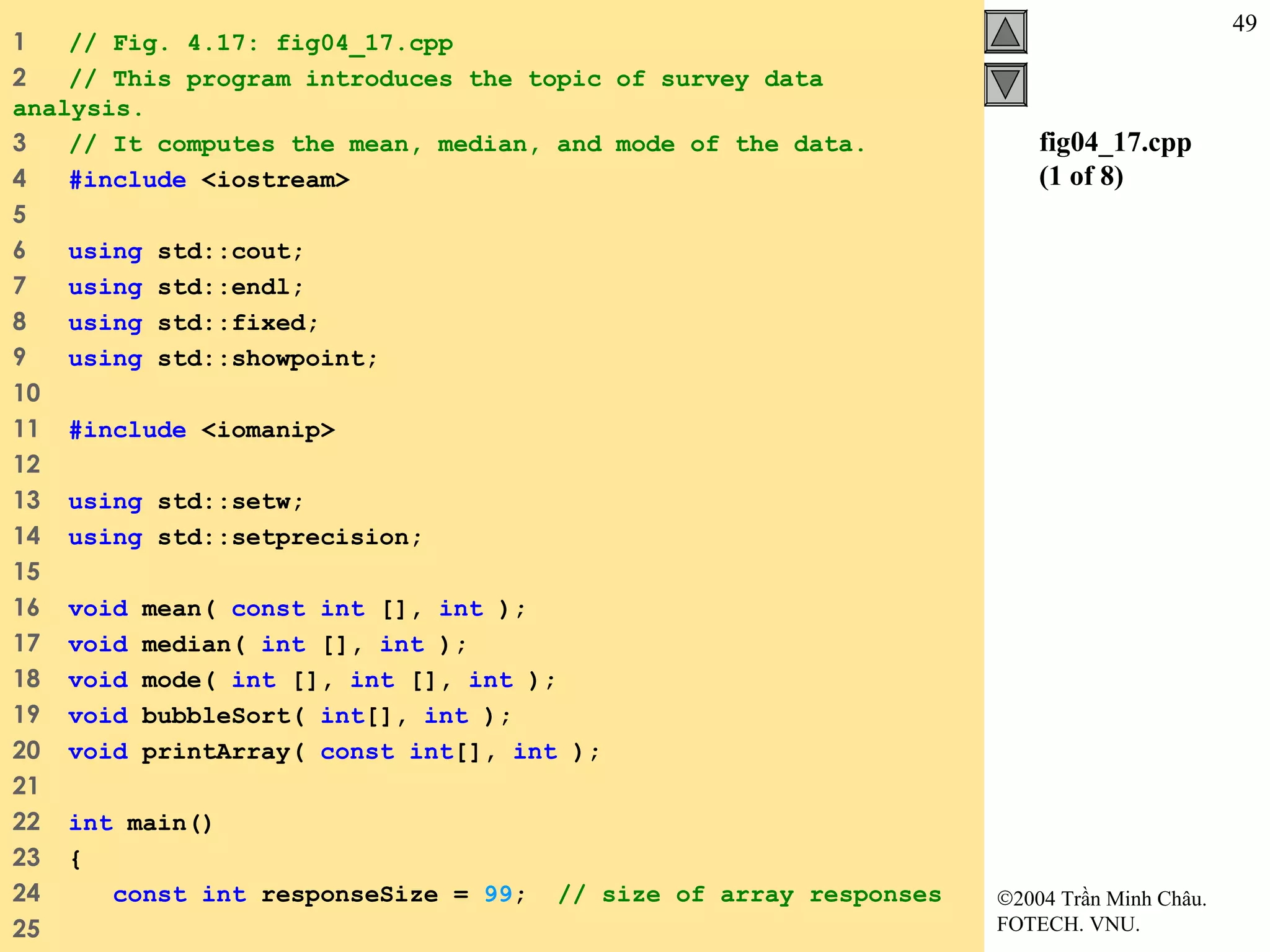Select the 'using std::setprecision;' line

[x=246, y=537]
